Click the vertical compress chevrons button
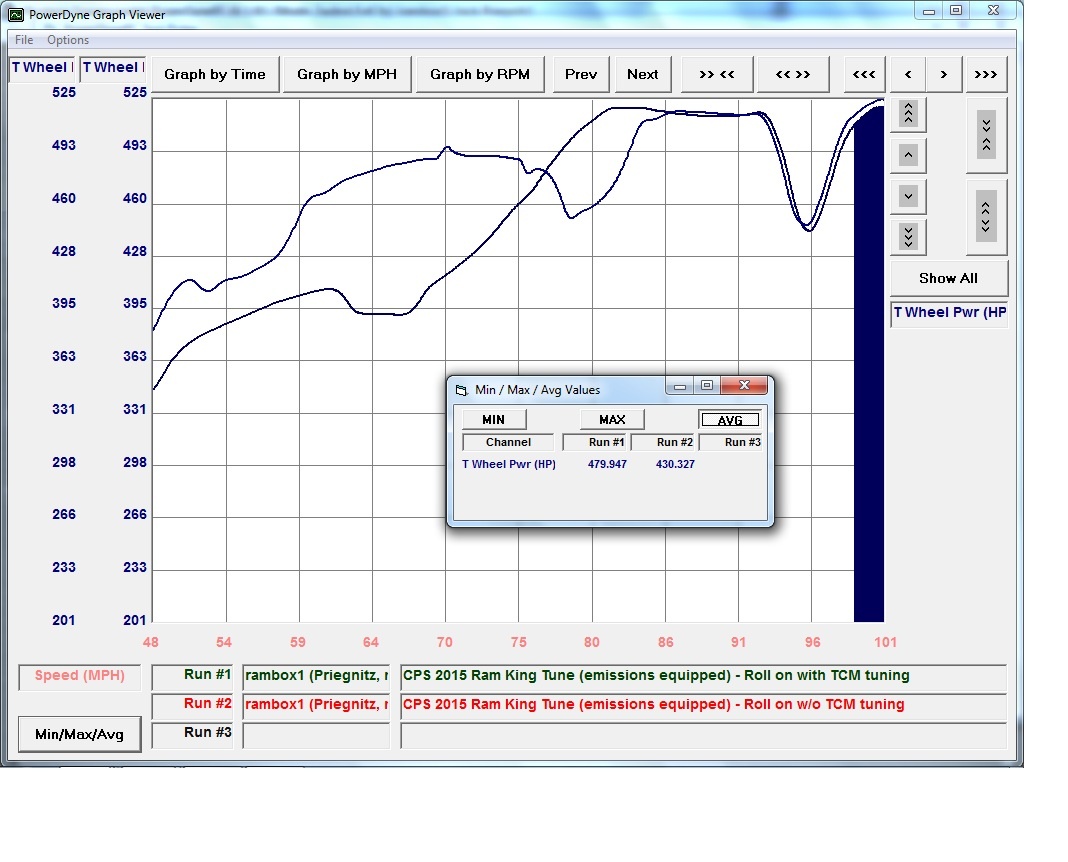The image size is (1068, 862). coord(986,134)
